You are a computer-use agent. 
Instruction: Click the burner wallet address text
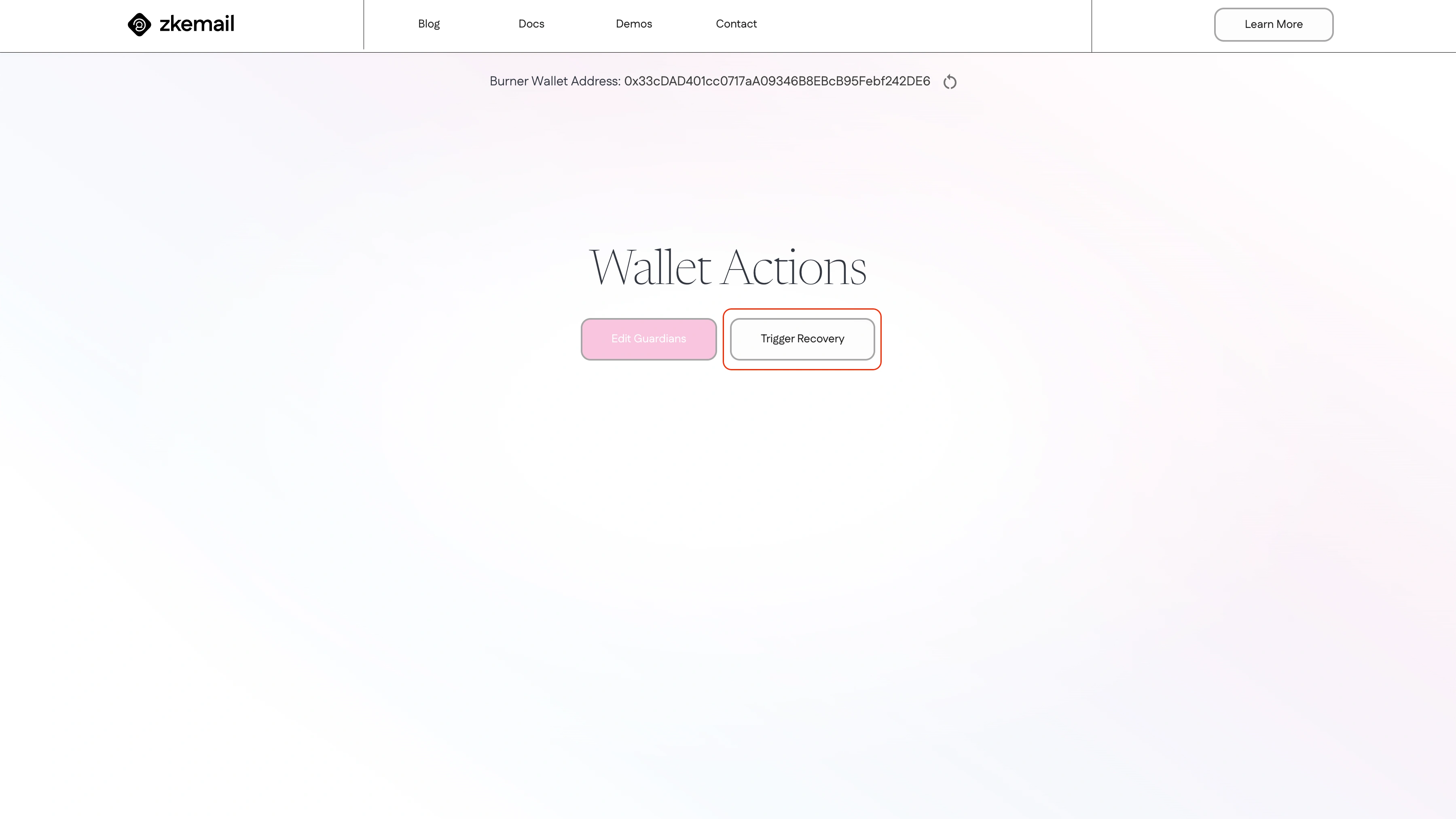(710, 81)
